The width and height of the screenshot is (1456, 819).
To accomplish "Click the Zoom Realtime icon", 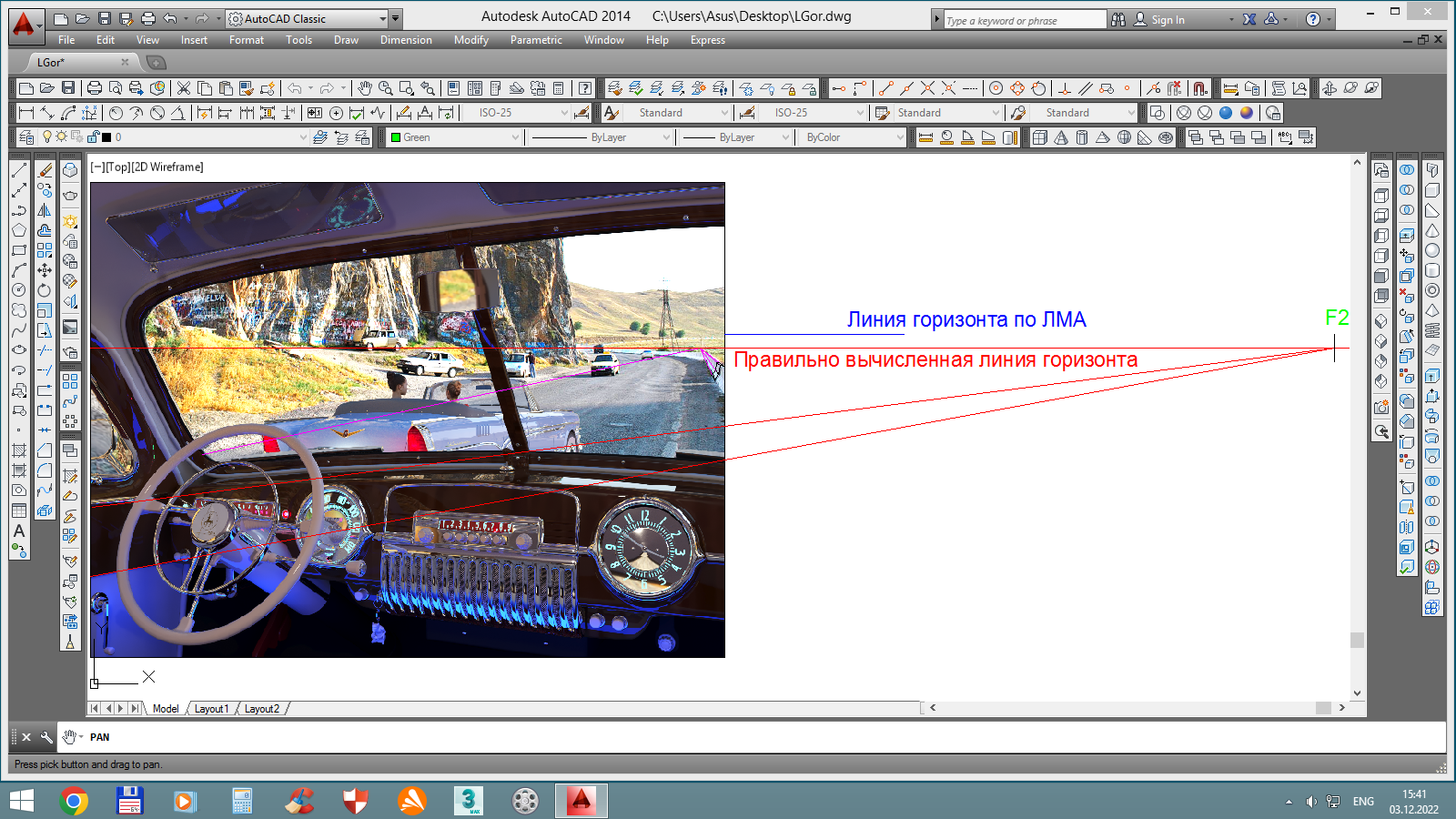I will click(x=386, y=88).
